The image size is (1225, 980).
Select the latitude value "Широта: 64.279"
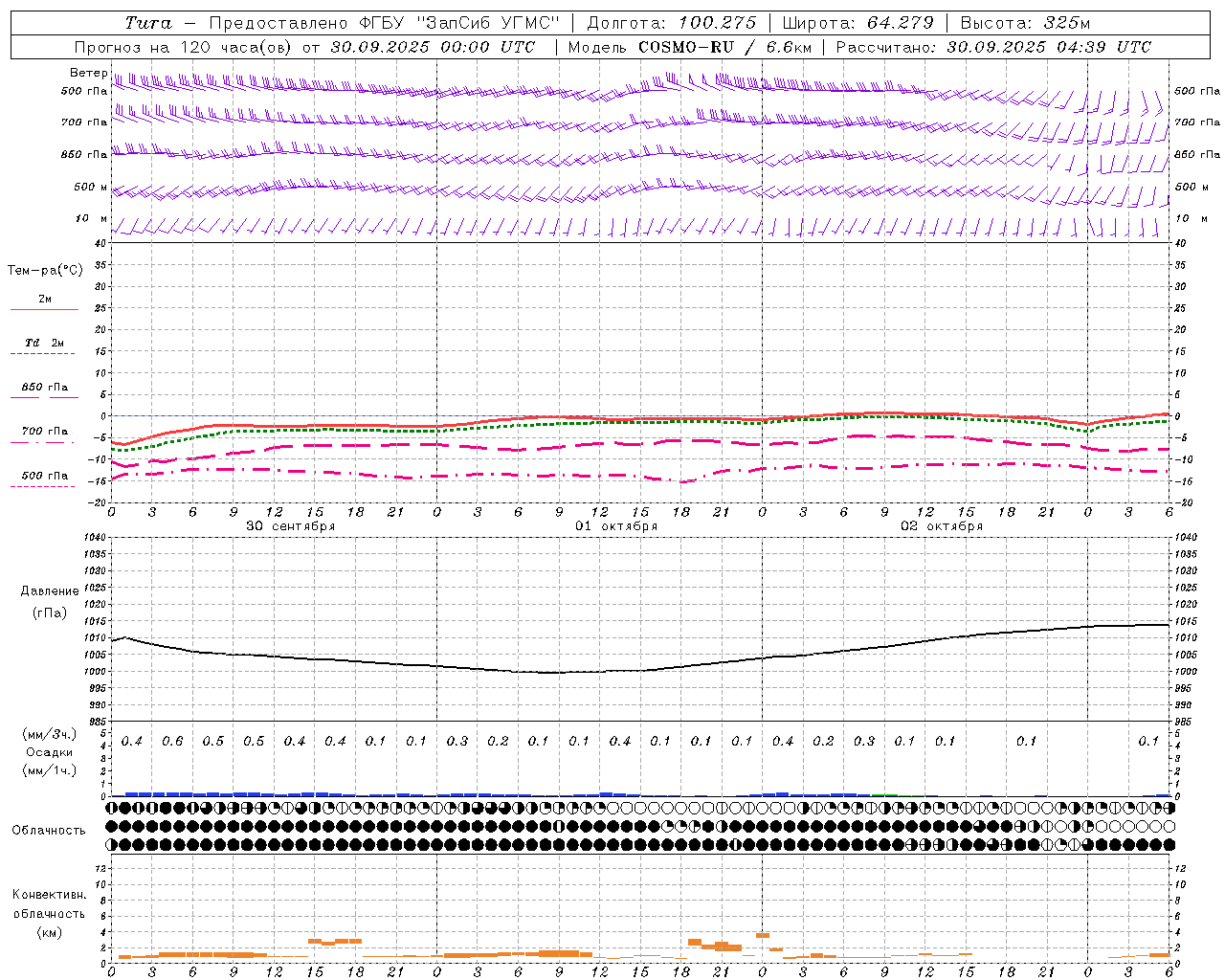(857, 23)
